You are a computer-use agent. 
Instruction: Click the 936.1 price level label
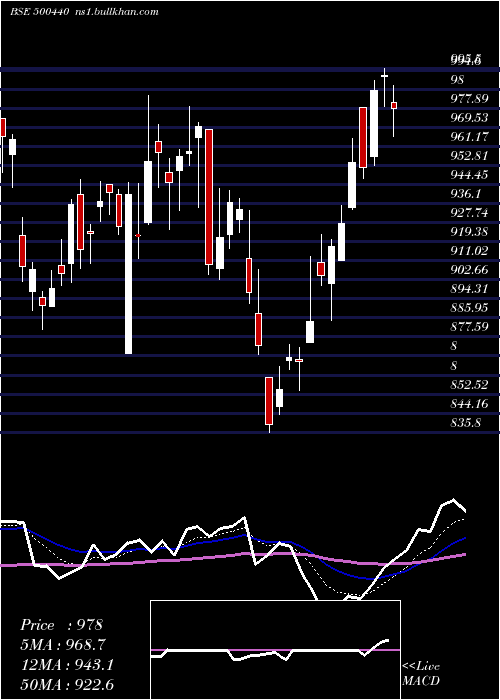coord(465,194)
